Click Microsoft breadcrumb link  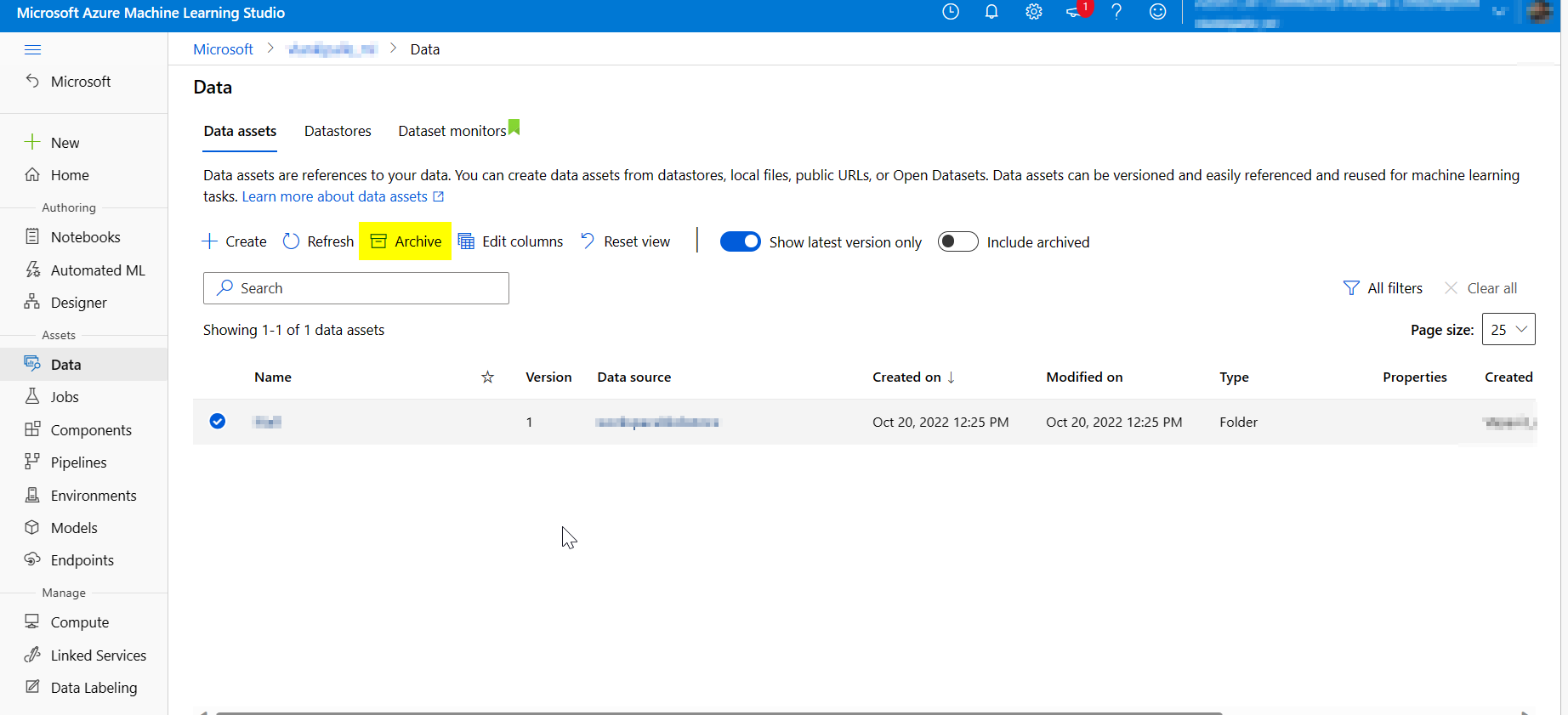point(223,49)
